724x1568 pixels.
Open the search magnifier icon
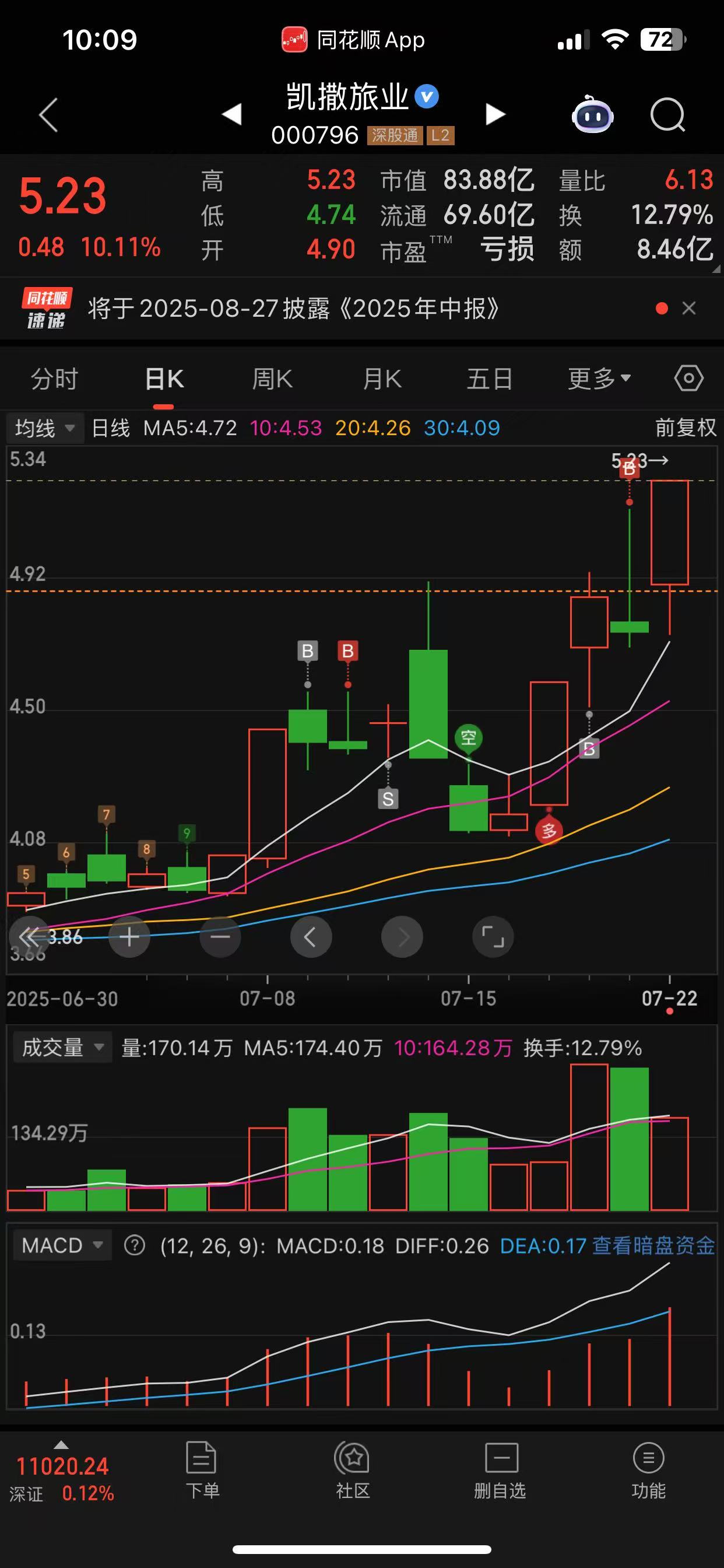(x=667, y=114)
